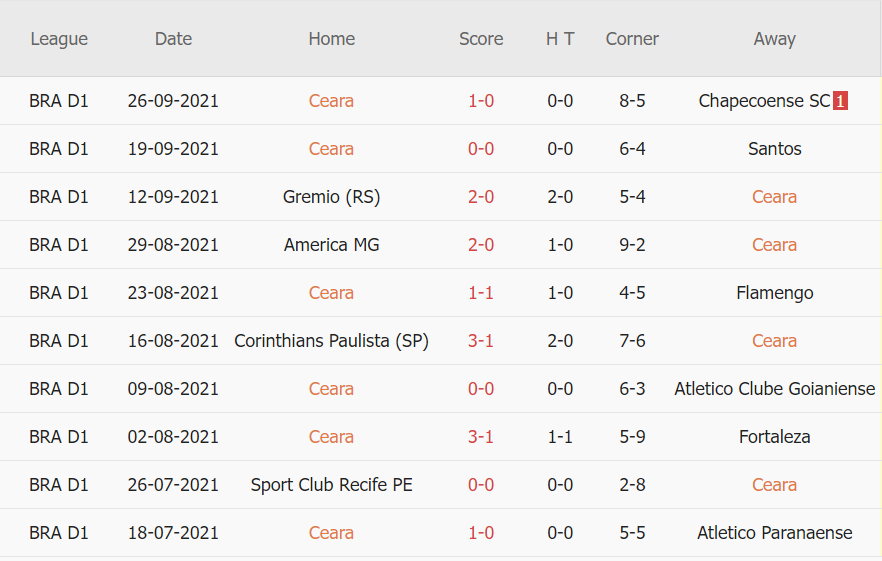
Task: Select the Fortaleza away team
Action: [x=774, y=437]
